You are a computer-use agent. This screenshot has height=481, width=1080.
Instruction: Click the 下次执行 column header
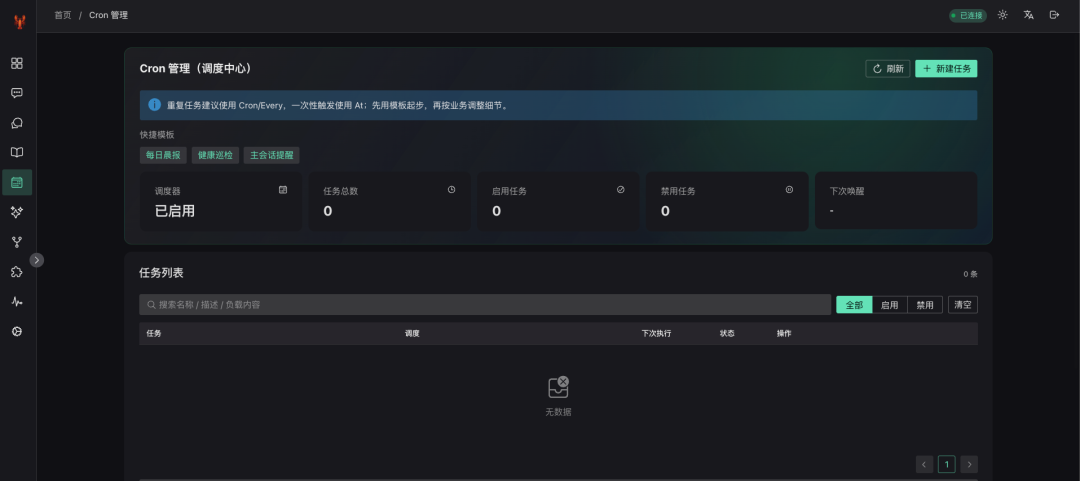pyautogui.click(x=656, y=334)
